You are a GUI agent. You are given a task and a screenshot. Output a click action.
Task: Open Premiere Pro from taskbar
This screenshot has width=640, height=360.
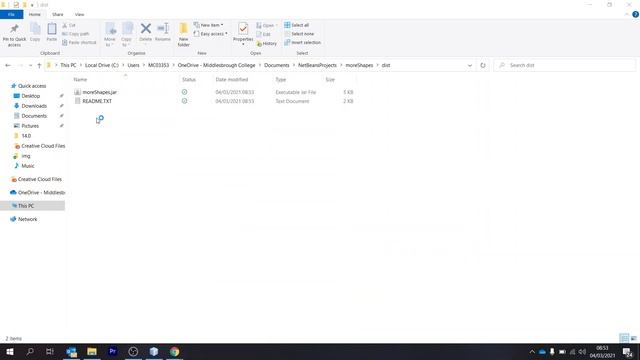pyautogui.click(x=113, y=351)
